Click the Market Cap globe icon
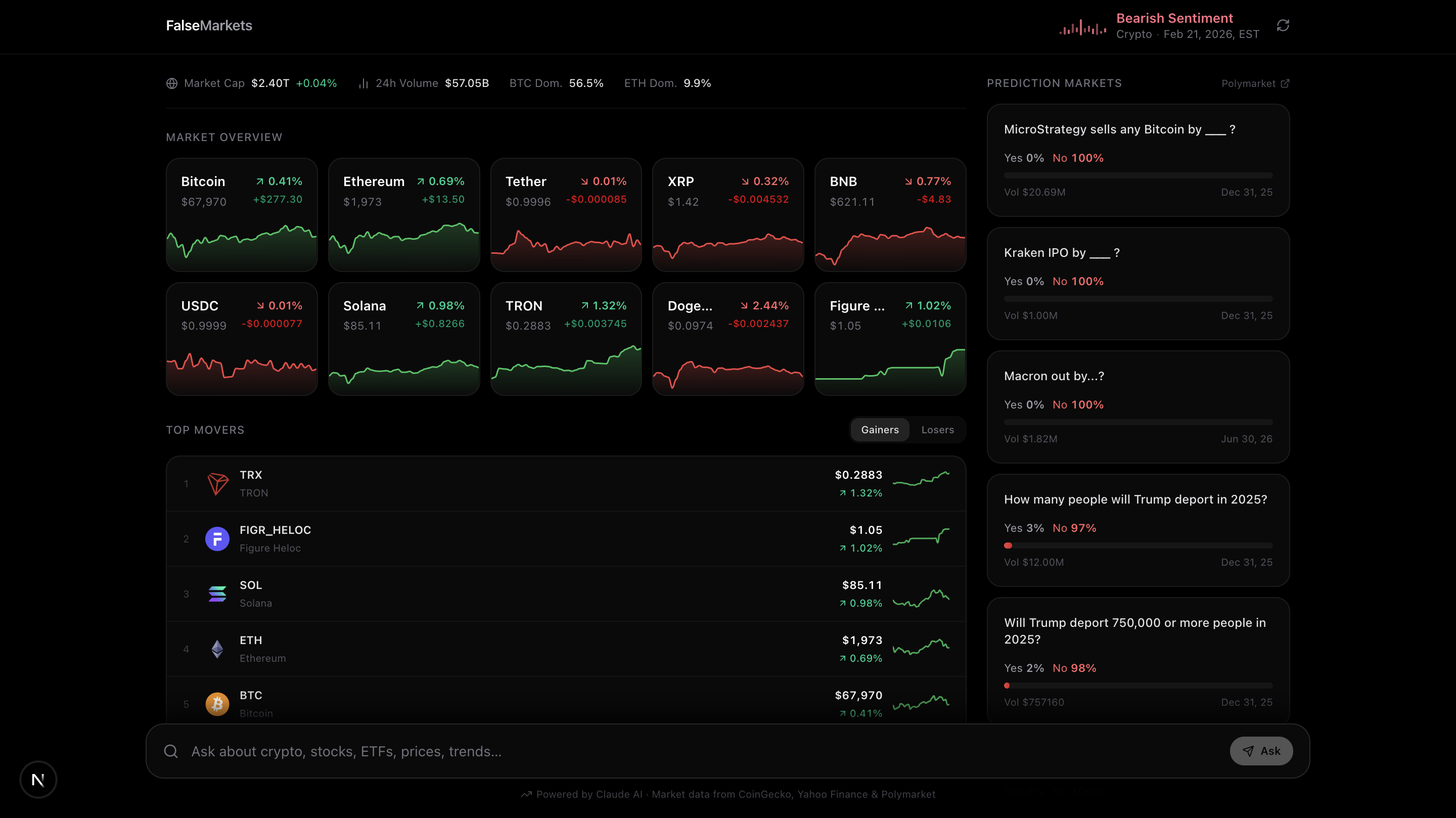Image resolution: width=1456 pixels, height=818 pixels. pyautogui.click(x=172, y=83)
